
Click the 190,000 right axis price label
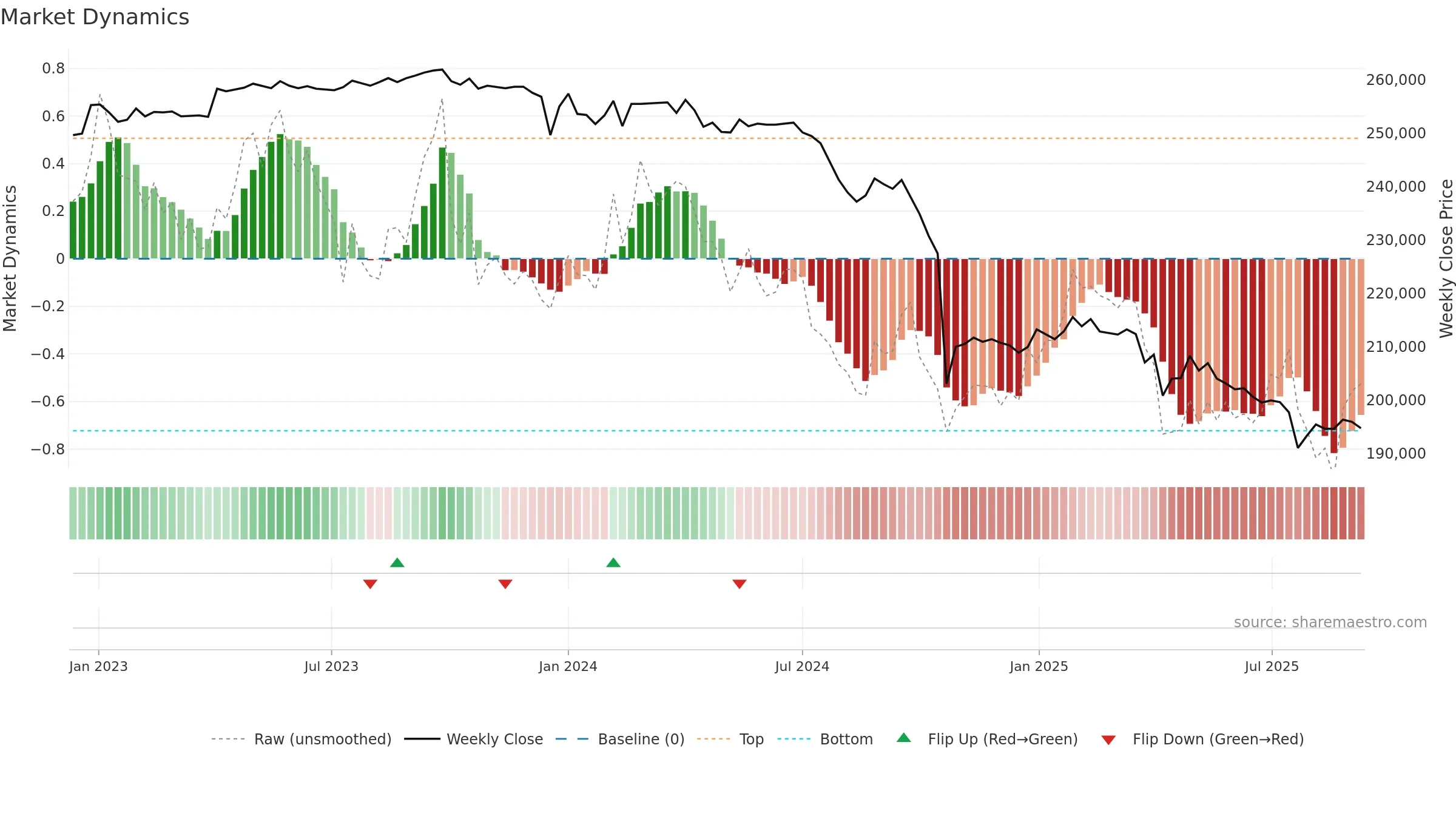click(1396, 453)
